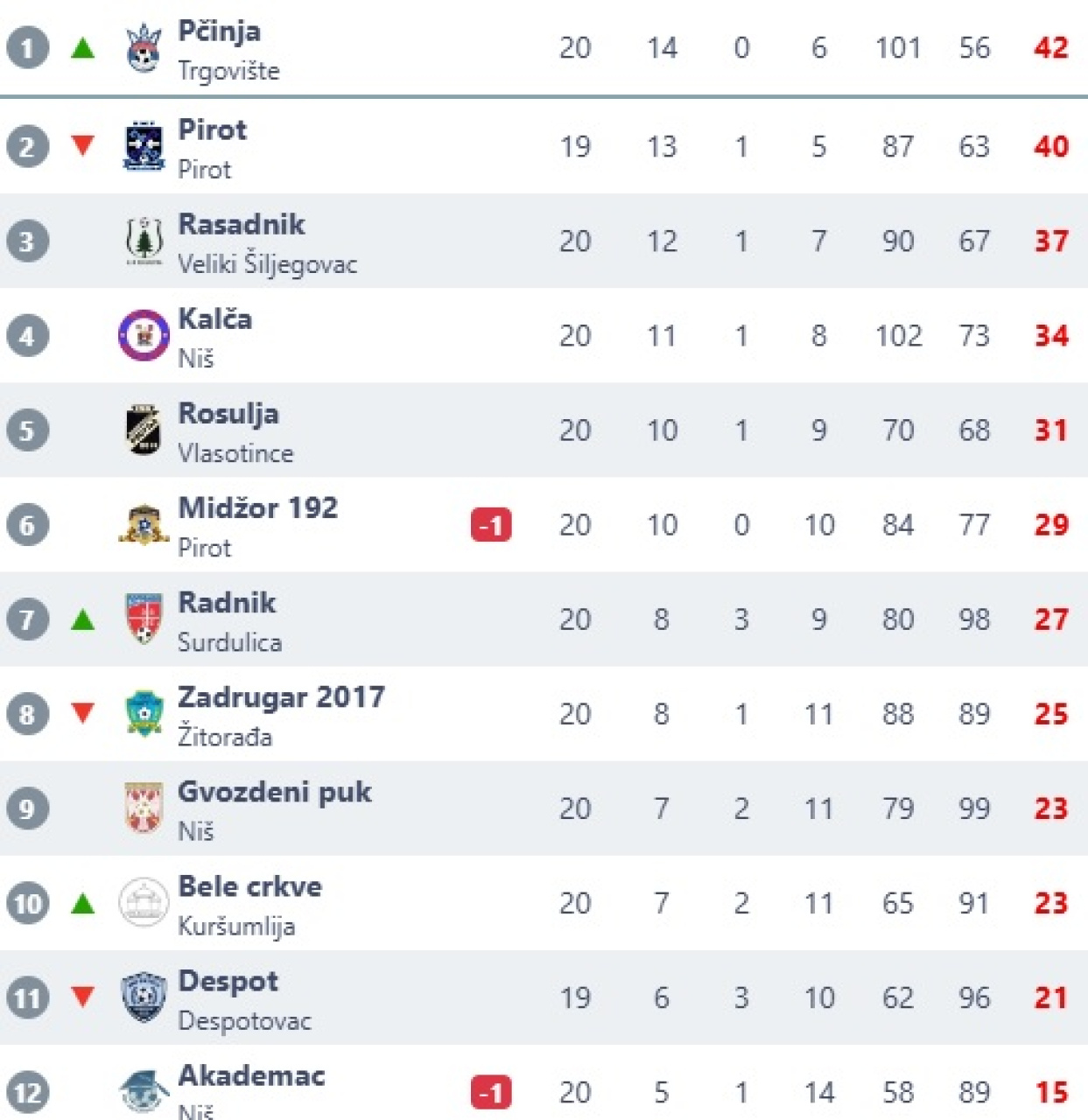
Task: Click the Zadrugar 2017 club logo
Action: click(144, 714)
